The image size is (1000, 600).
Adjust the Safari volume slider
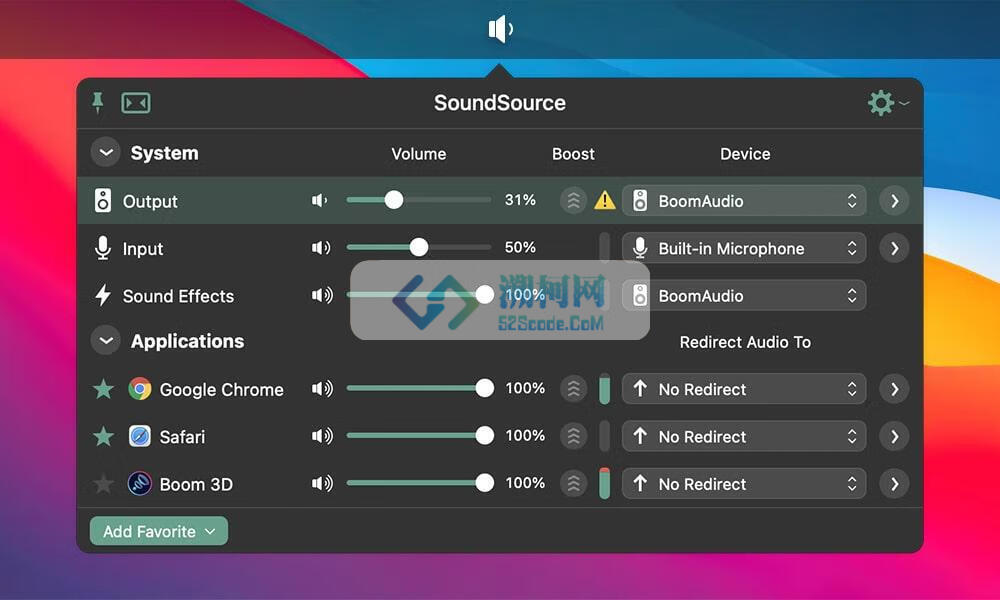point(420,435)
